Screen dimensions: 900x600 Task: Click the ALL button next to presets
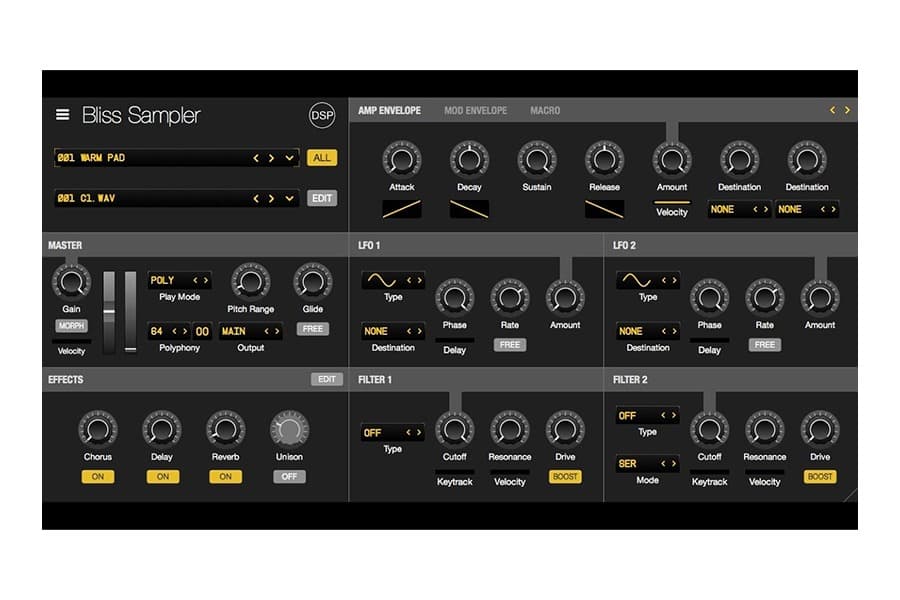(x=321, y=158)
